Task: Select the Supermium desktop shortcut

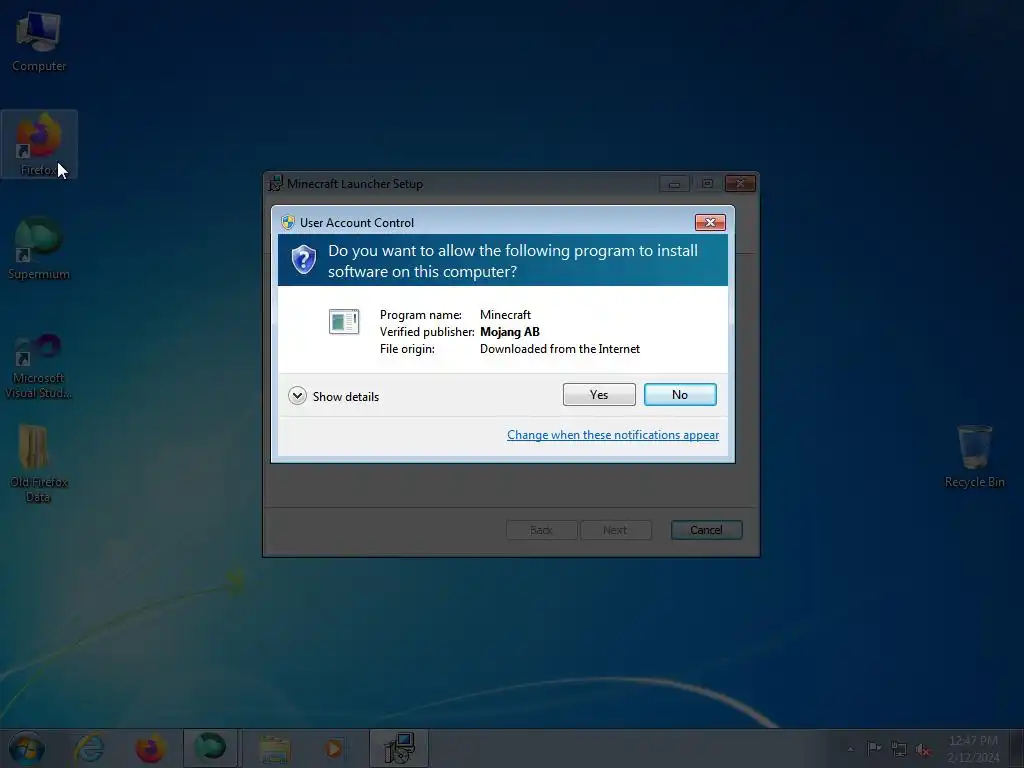Action: [39, 248]
